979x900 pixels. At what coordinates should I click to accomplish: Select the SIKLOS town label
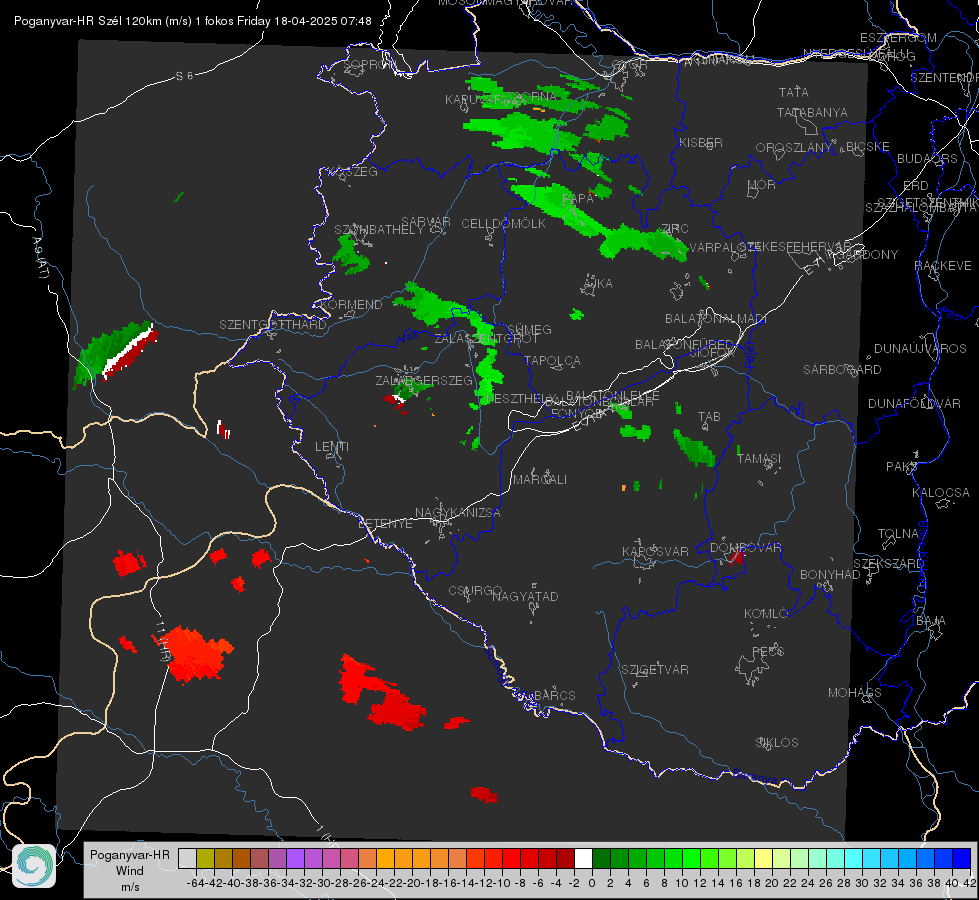(777, 743)
